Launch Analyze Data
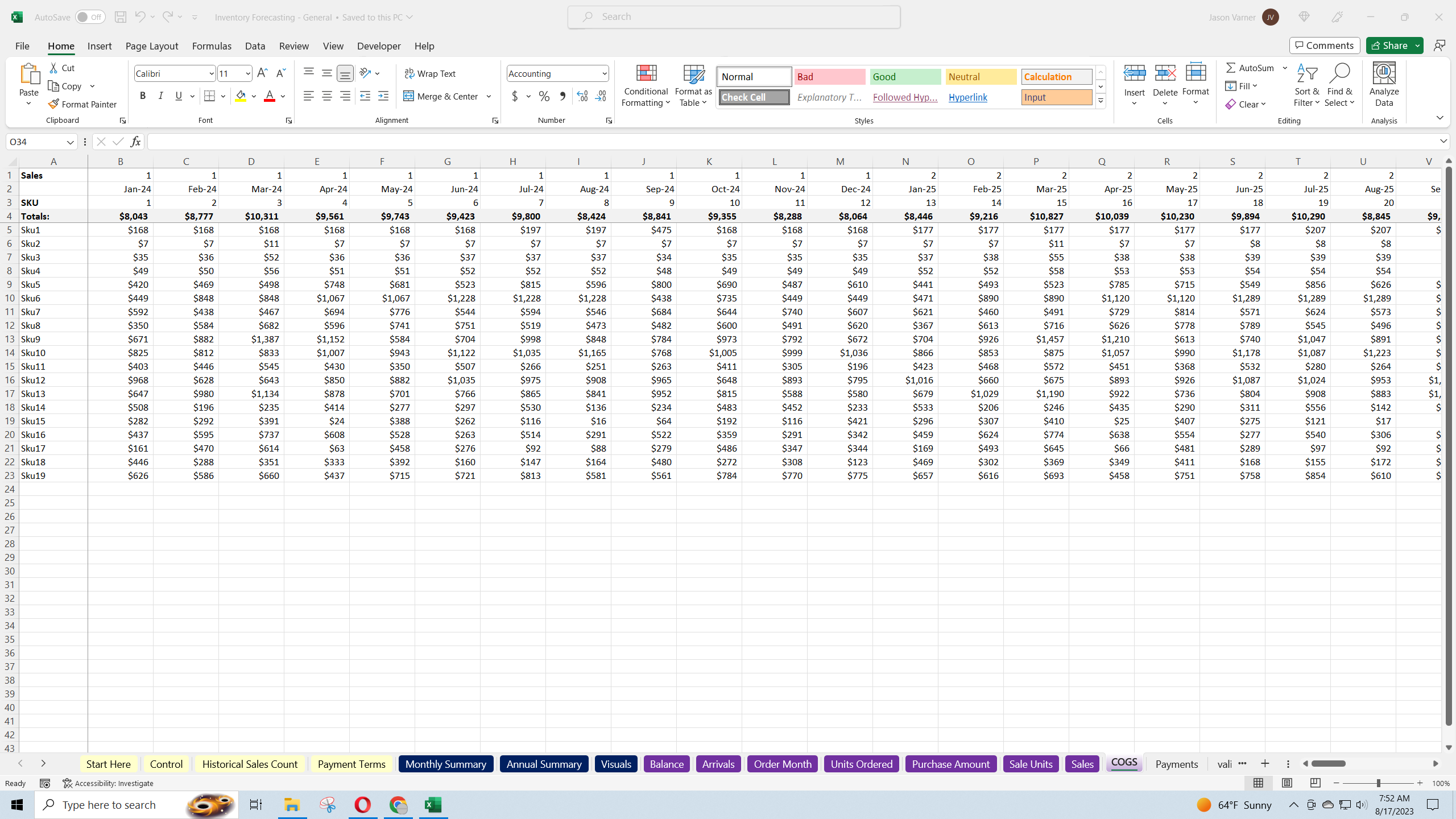 pyautogui.click(x=1383, y=85)
